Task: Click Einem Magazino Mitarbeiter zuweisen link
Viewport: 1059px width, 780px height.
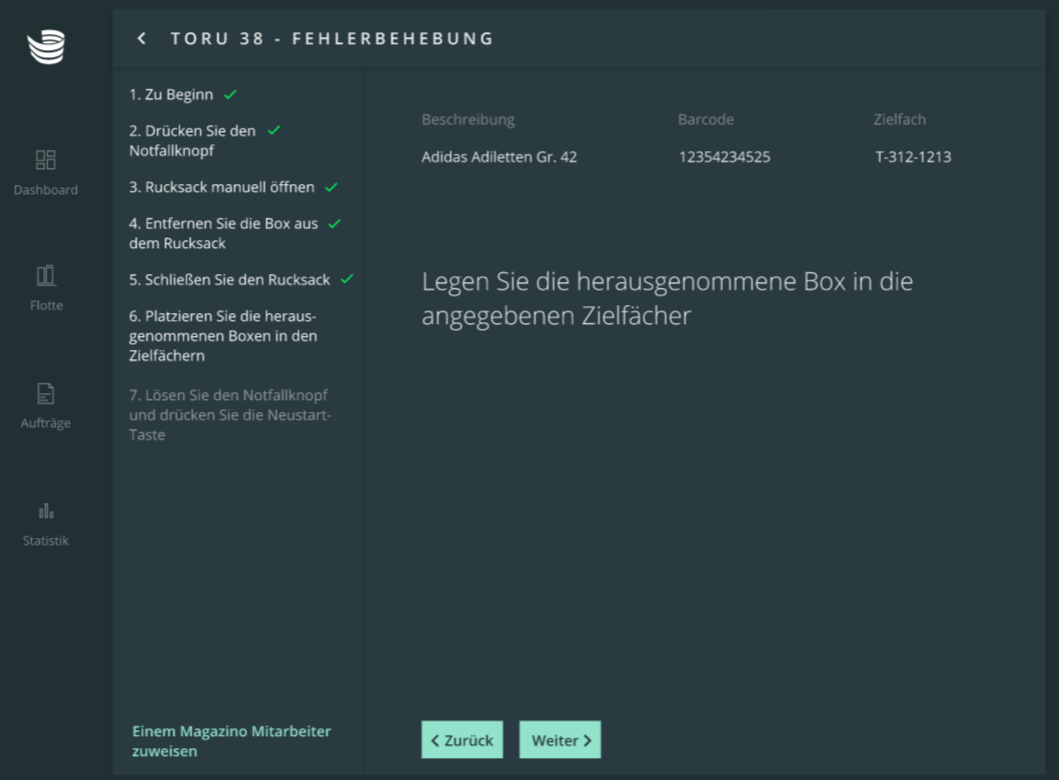Action: [231, 741]
